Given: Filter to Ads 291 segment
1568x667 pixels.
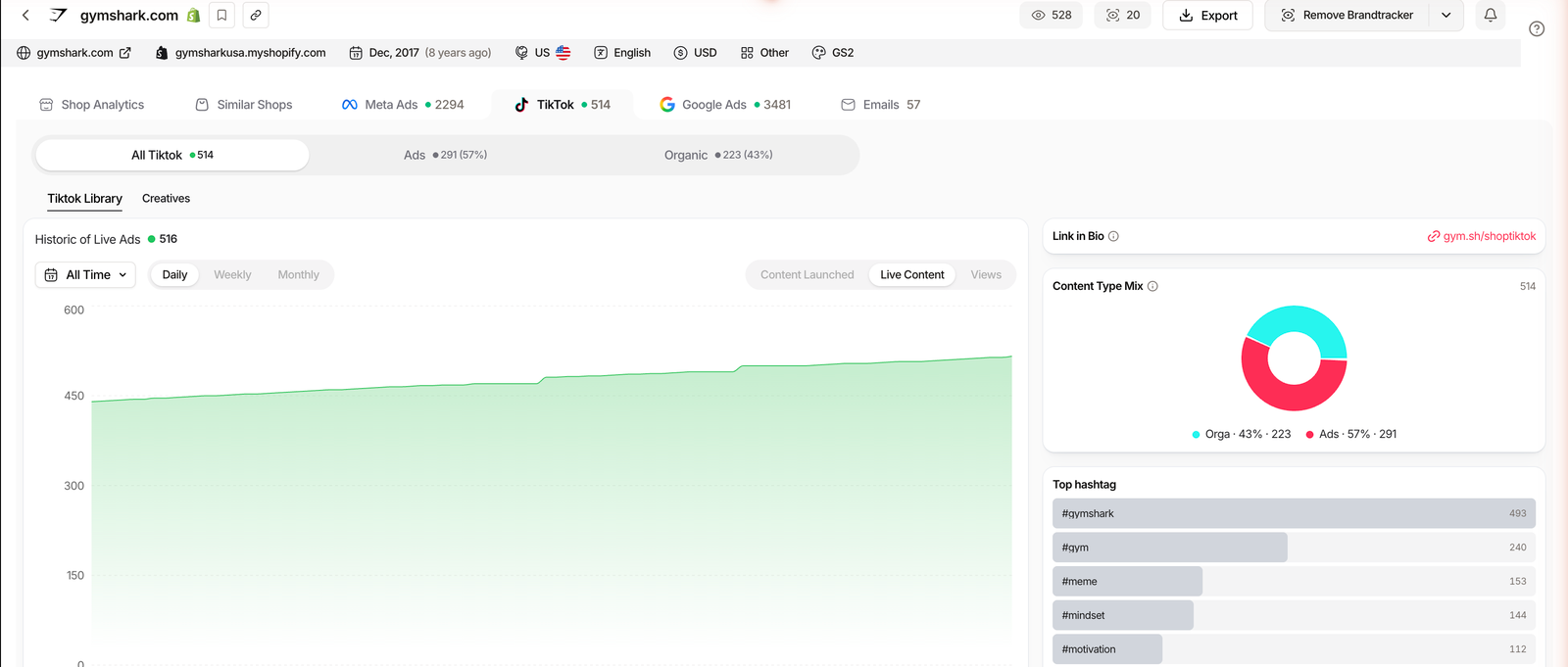Looking at the screenshot, I should [445, 155].
